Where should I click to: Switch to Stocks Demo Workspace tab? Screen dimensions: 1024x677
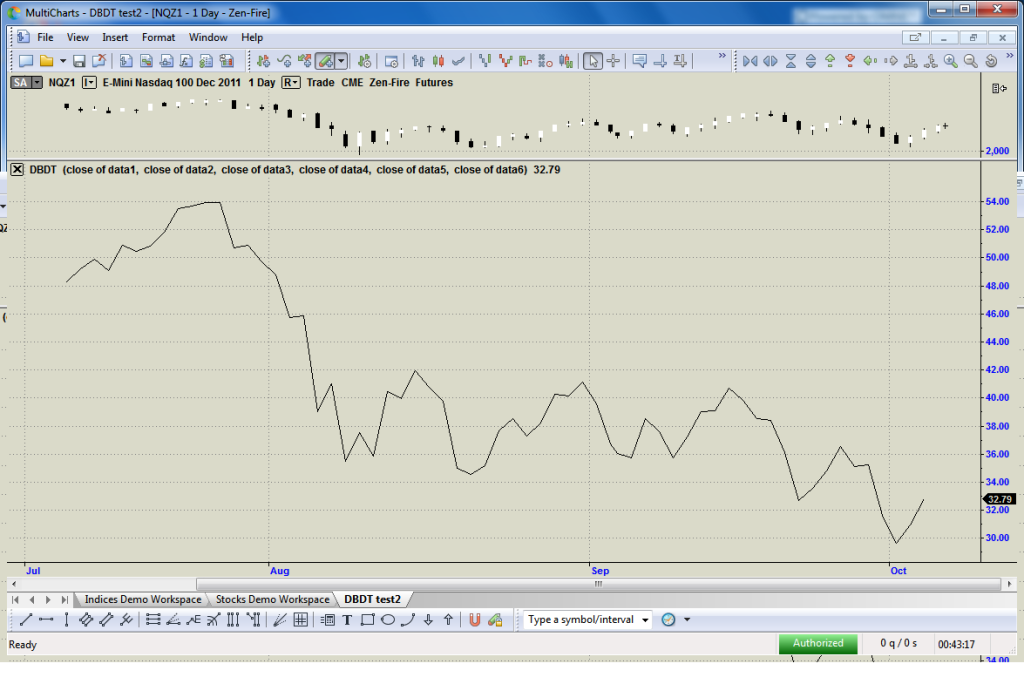click(x=272, y=599)
